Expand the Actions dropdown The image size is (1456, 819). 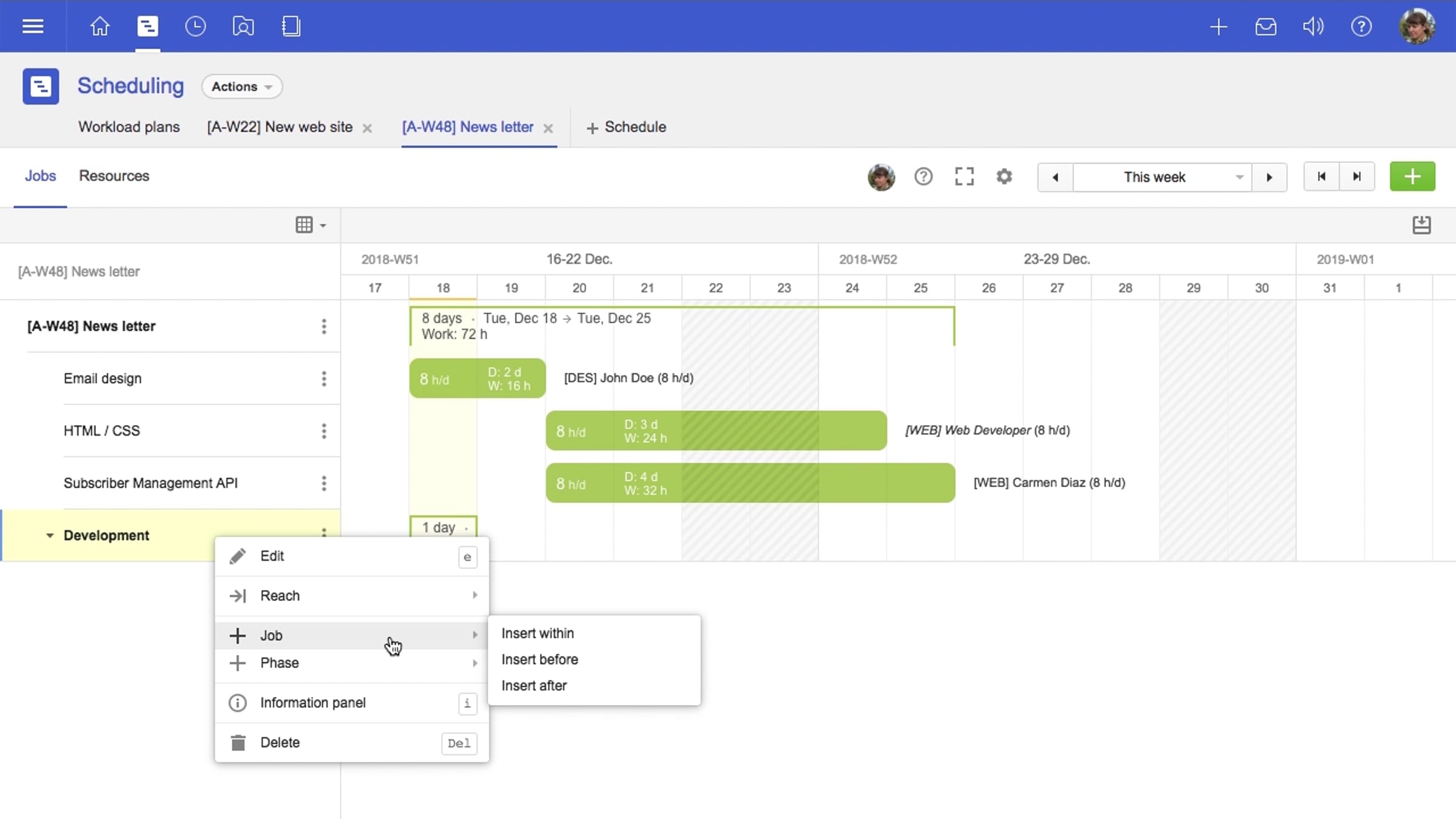[x=241, y=86]
